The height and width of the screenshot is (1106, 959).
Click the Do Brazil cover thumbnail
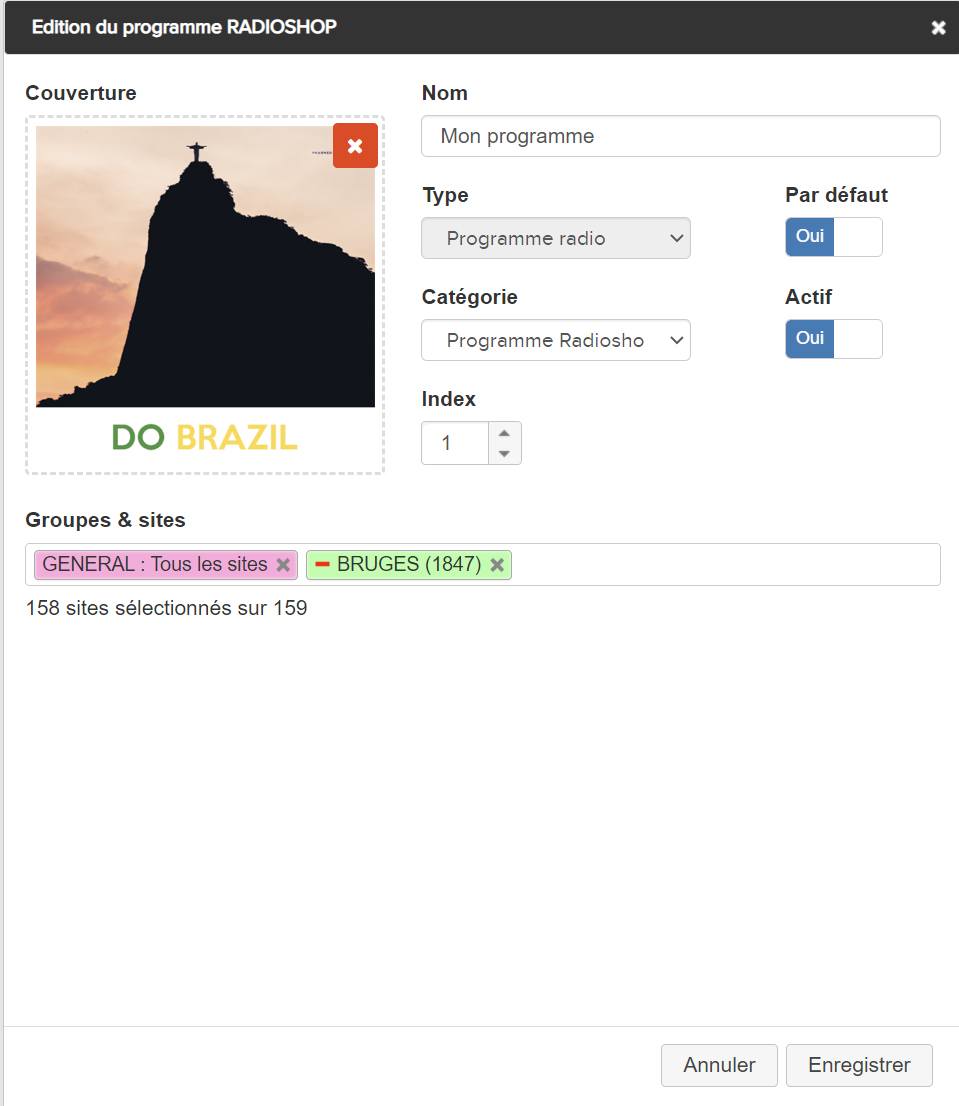(x=205, y=294)
